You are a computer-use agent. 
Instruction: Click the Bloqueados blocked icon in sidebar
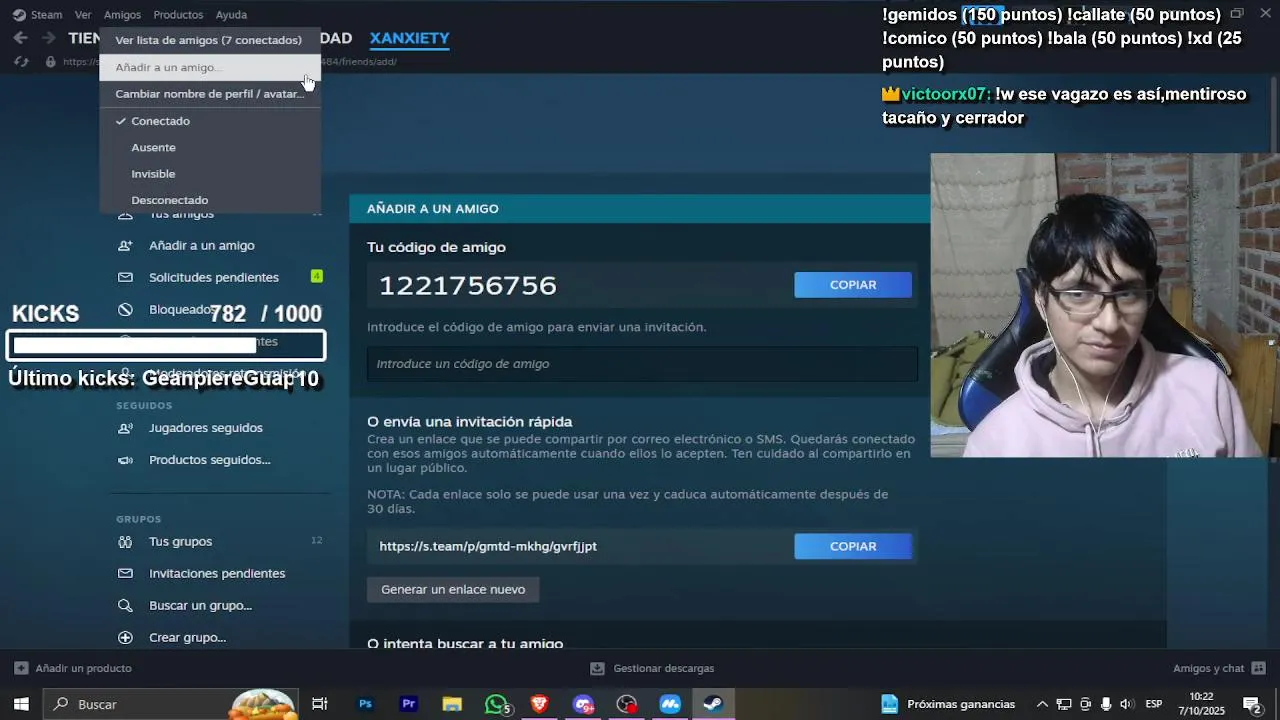[125, 309]
